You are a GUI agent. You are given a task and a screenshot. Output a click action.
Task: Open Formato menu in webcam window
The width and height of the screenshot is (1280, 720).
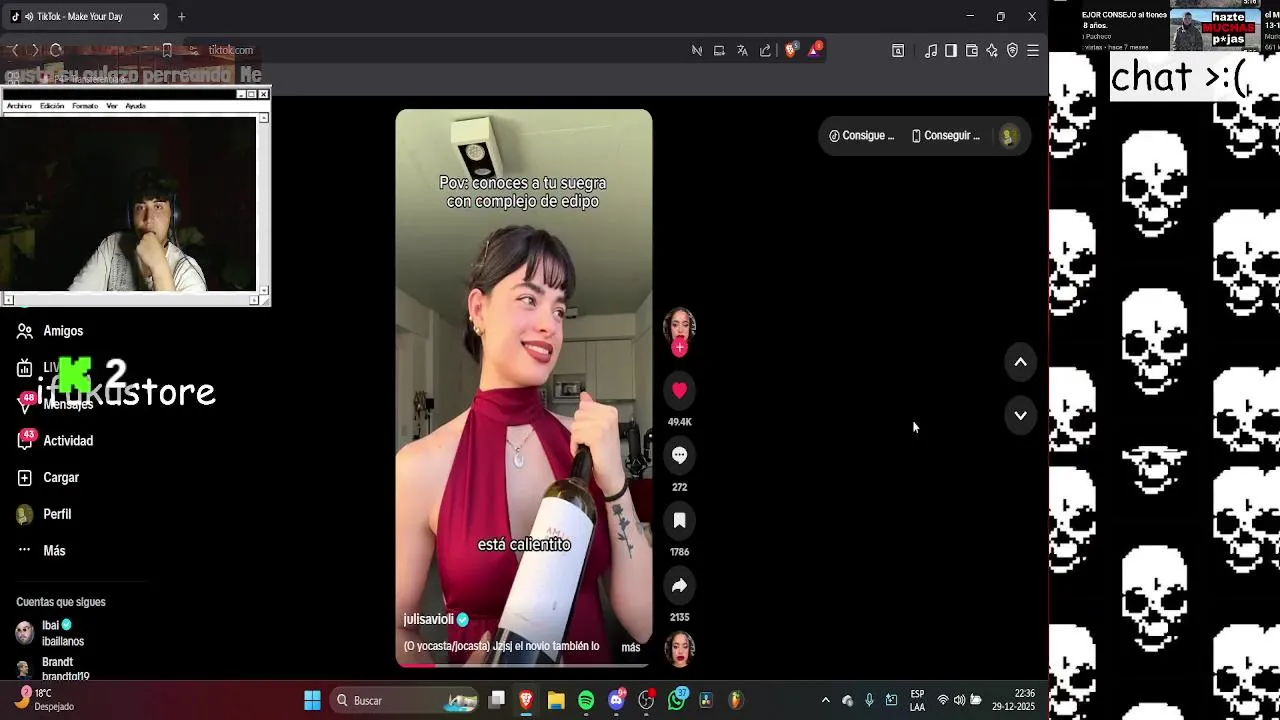coord(85,106)
